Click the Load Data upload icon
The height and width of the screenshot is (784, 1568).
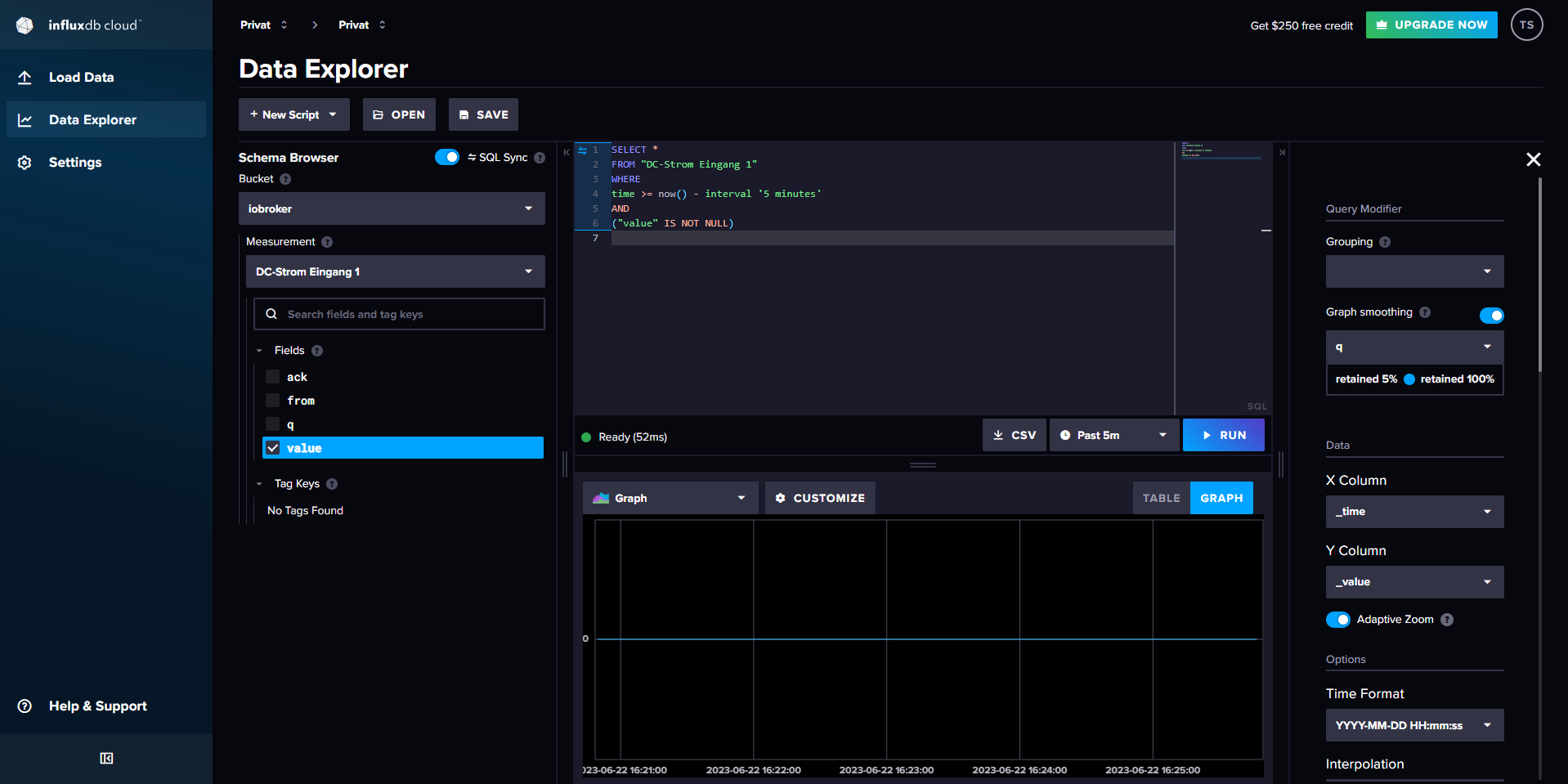pos(25,77)
